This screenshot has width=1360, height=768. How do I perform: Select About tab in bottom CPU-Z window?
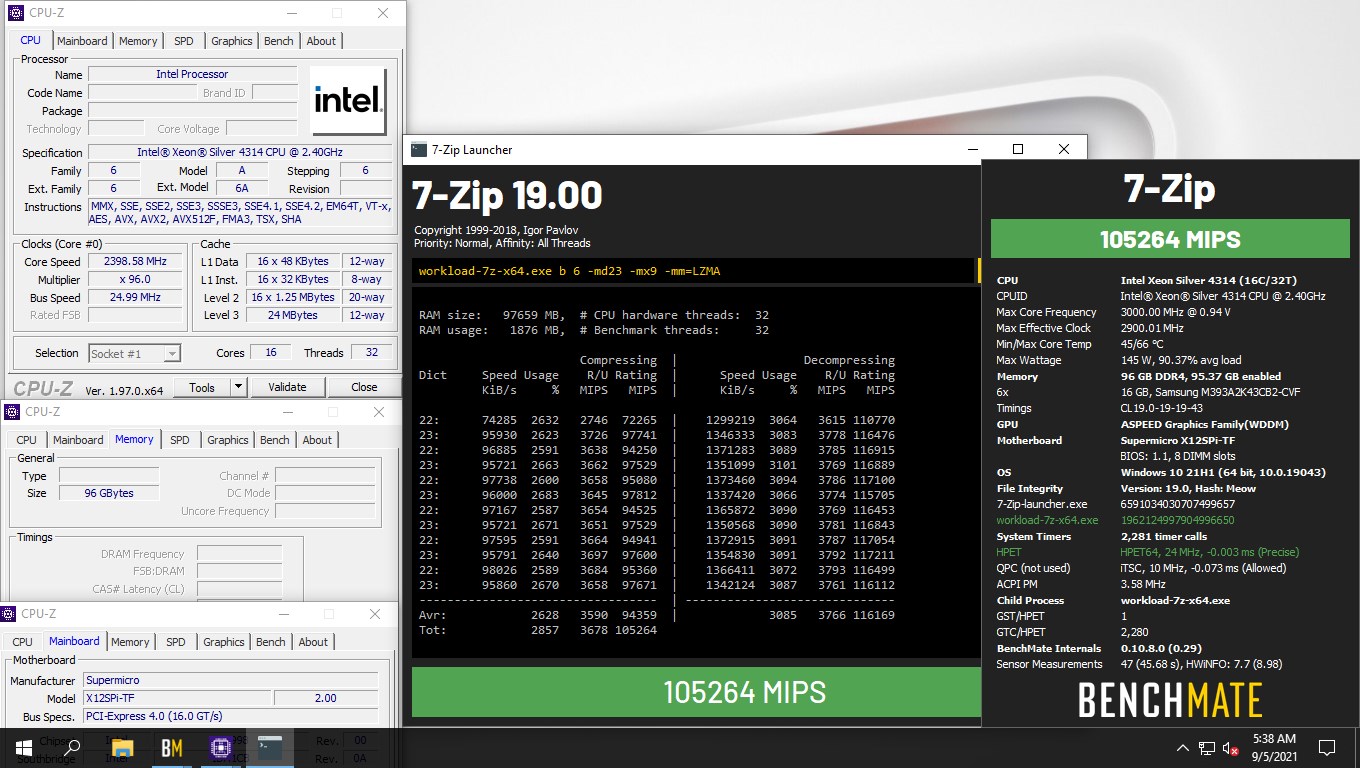click(313, 642)
